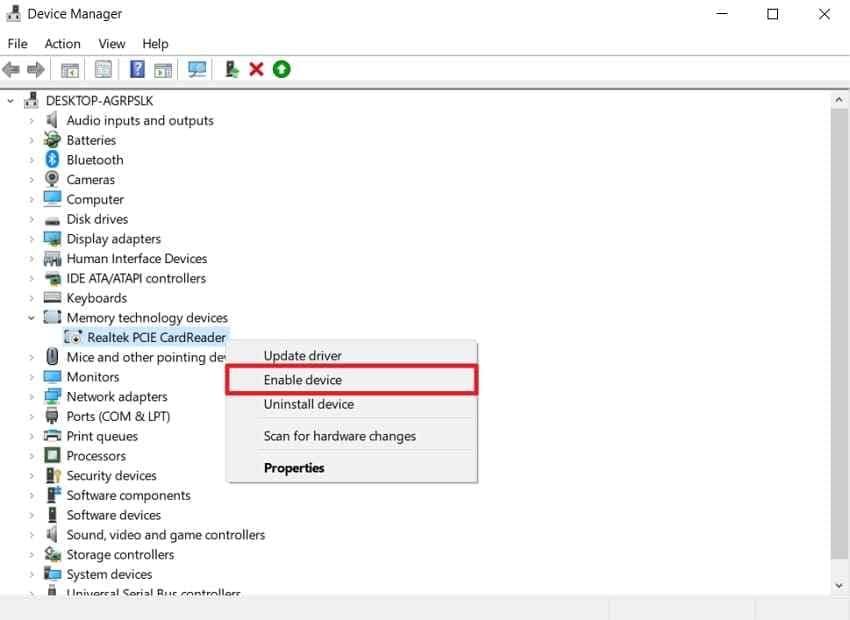Expand the Monitors node arrow
The width and height of the screenshot is (850, 620).
31,377
